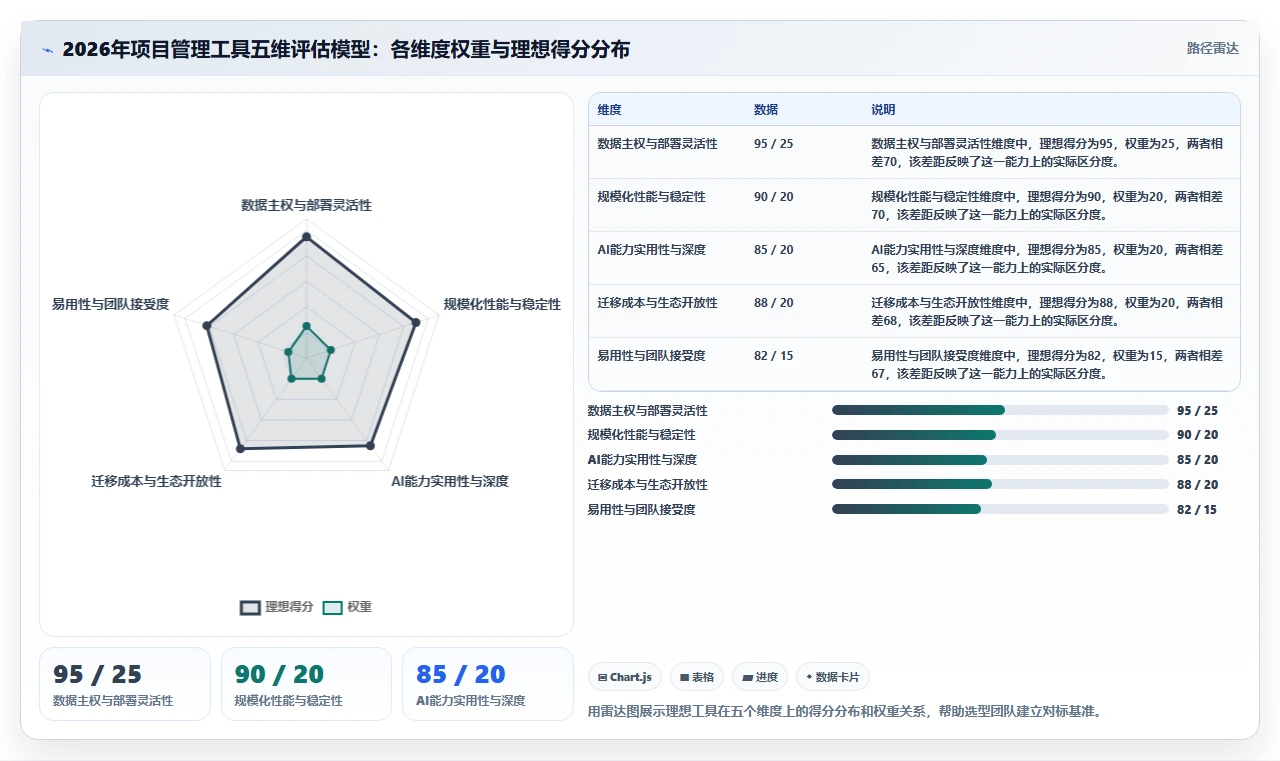1280x761 pixels.
Task: Click table cell value 82 / 15
Action: pos(773,356)
